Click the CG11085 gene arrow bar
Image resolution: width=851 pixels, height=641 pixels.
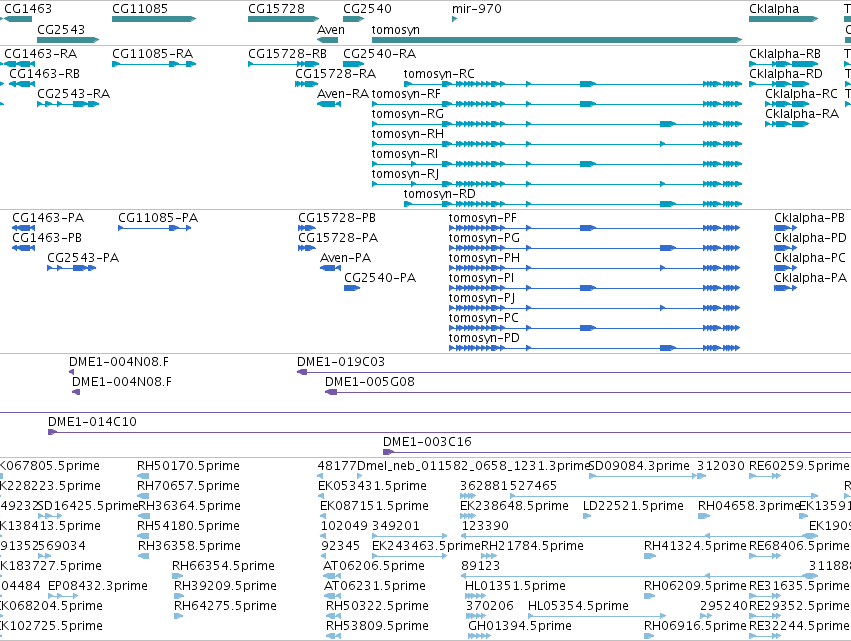(154, 19)
